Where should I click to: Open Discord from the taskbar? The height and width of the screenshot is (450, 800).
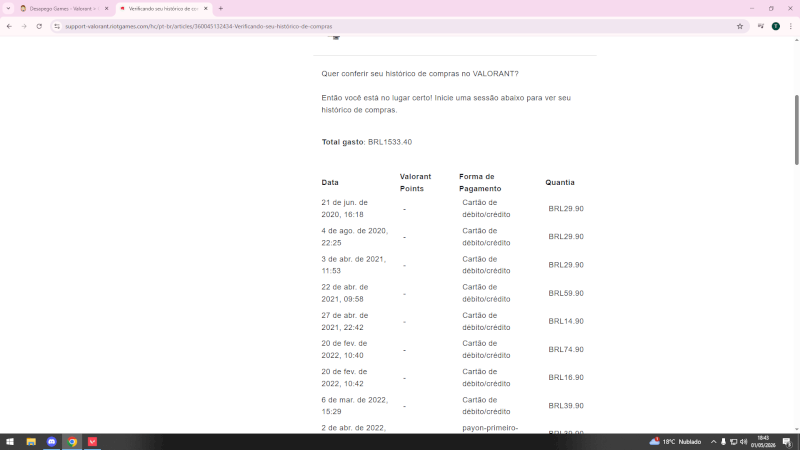52,442
